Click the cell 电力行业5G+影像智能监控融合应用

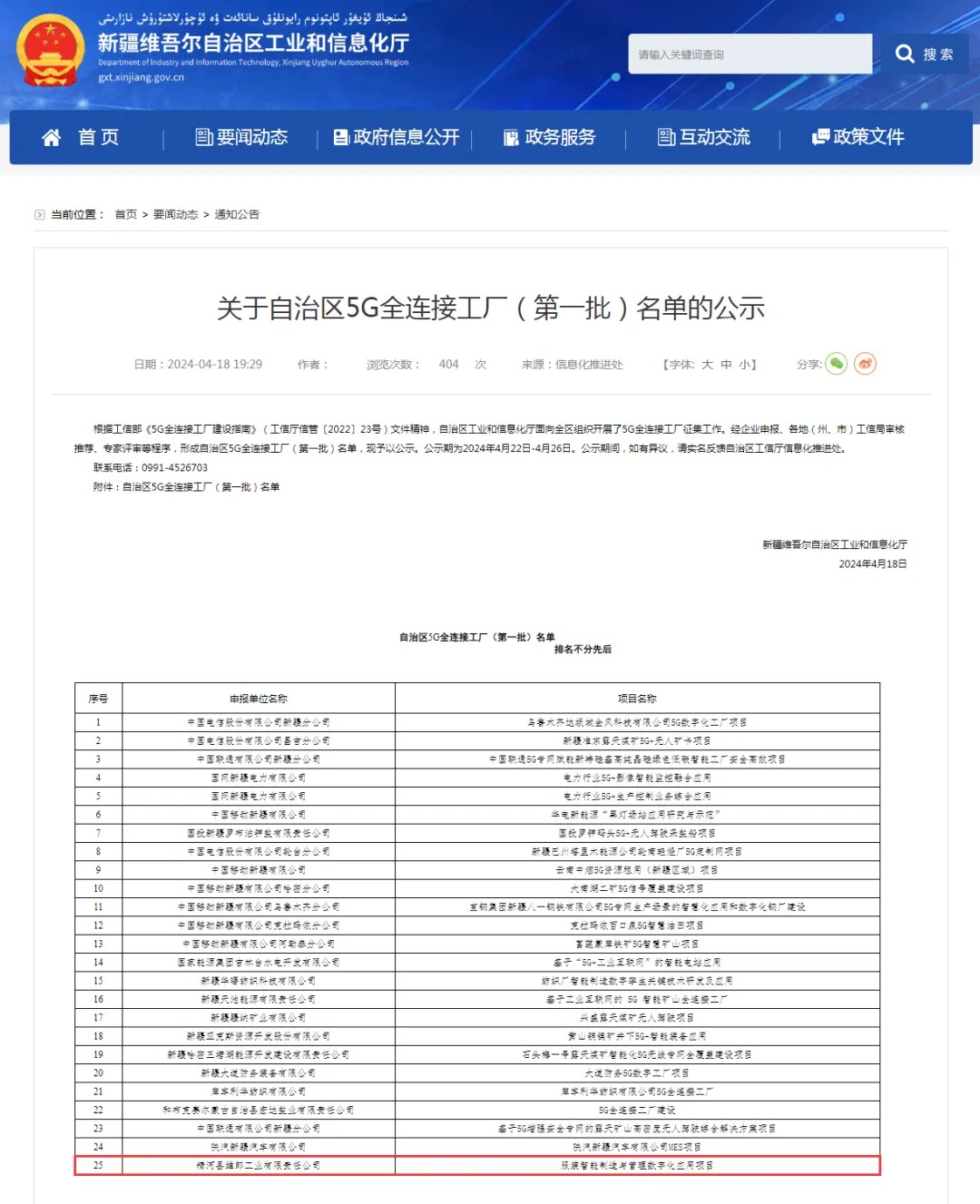pyautogui.click(x=637, y=778)
